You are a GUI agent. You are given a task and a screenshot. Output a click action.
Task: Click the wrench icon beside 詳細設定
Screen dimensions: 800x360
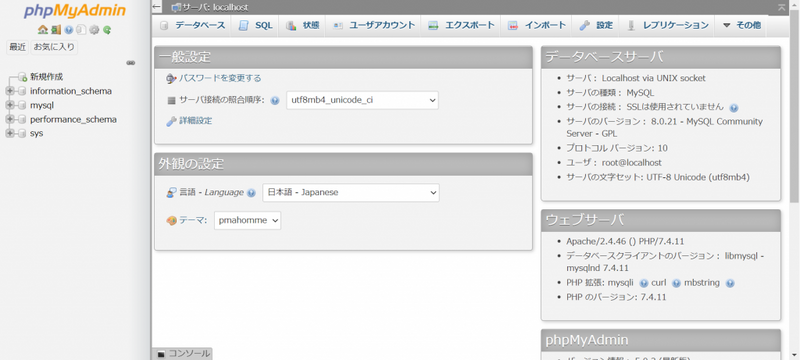(x=171, y=121)
